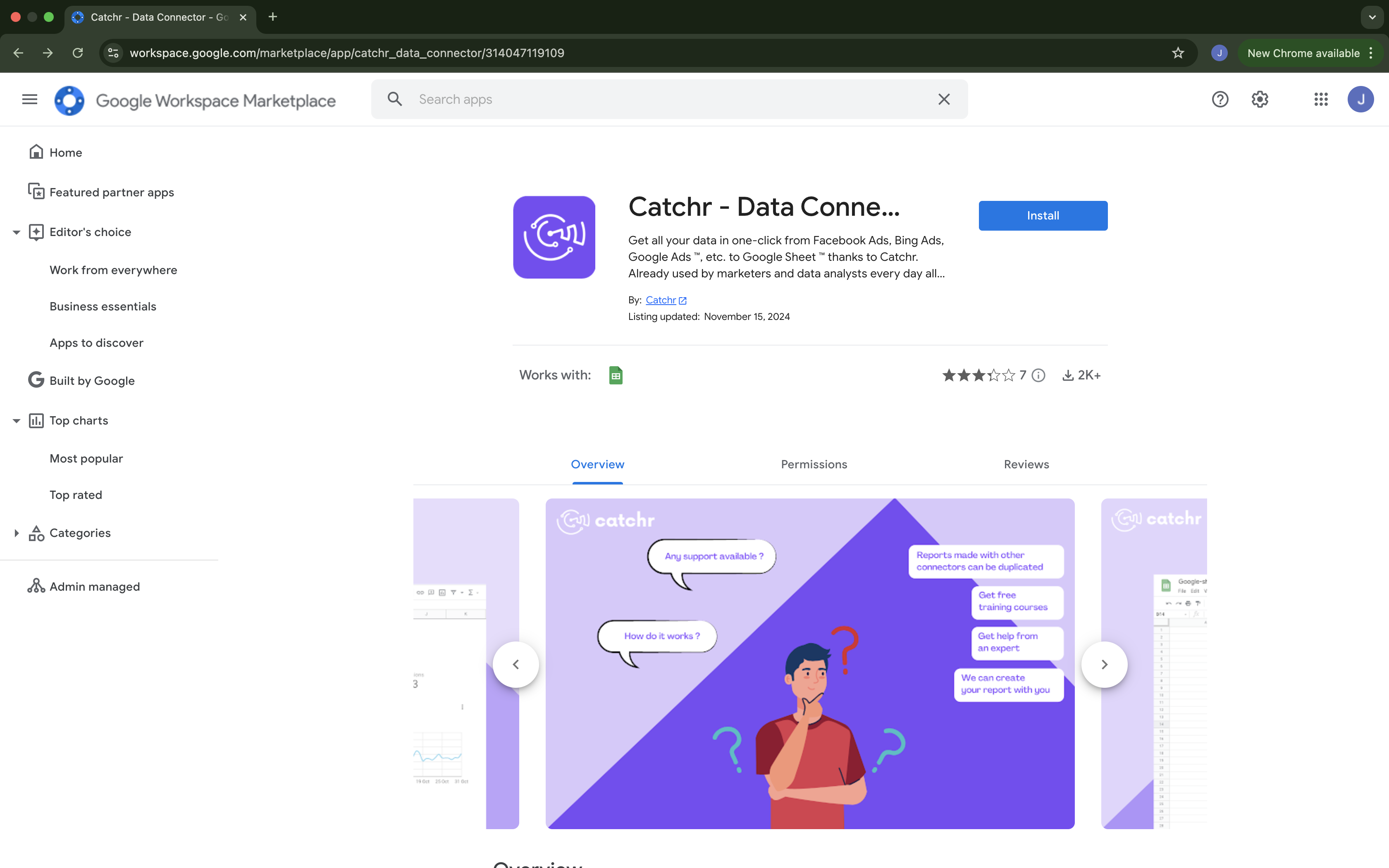
Task: Switch to the Overview tab
Action: 597,465
